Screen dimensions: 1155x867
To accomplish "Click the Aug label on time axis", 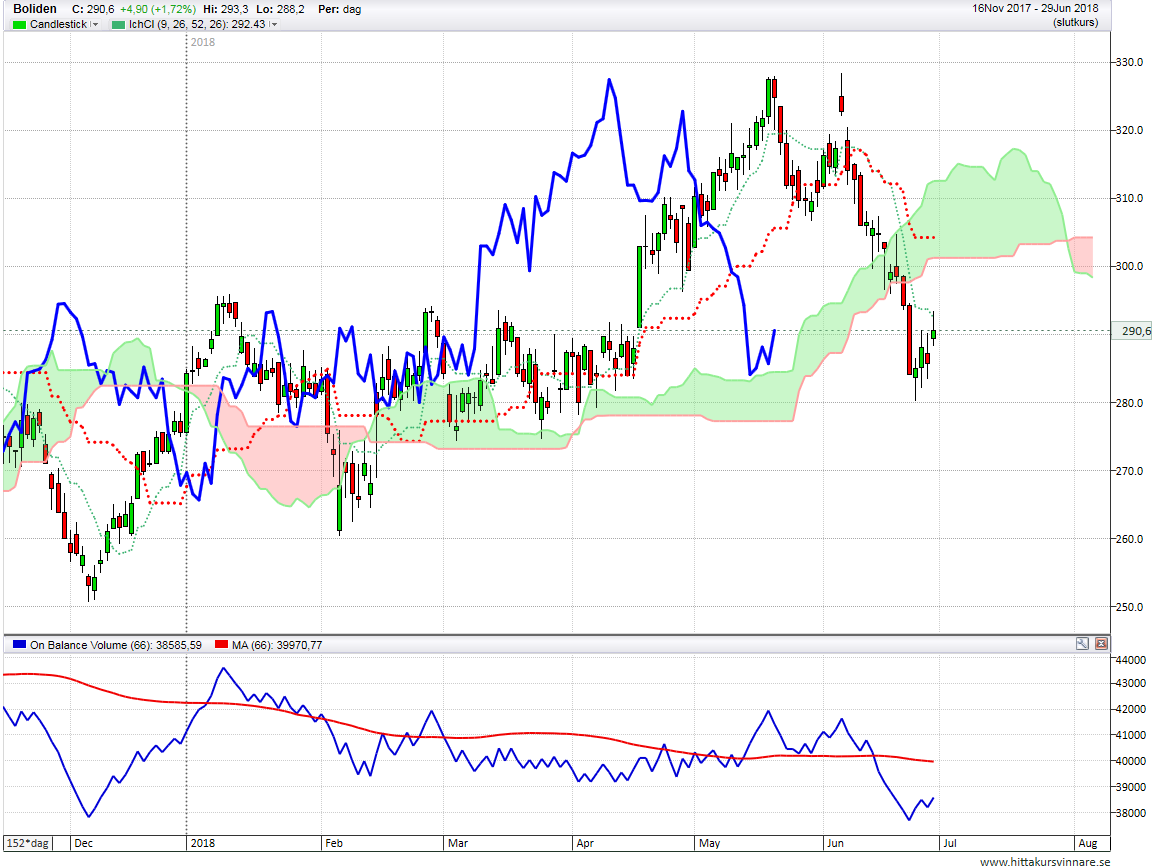I will (x=1088, y=843).
